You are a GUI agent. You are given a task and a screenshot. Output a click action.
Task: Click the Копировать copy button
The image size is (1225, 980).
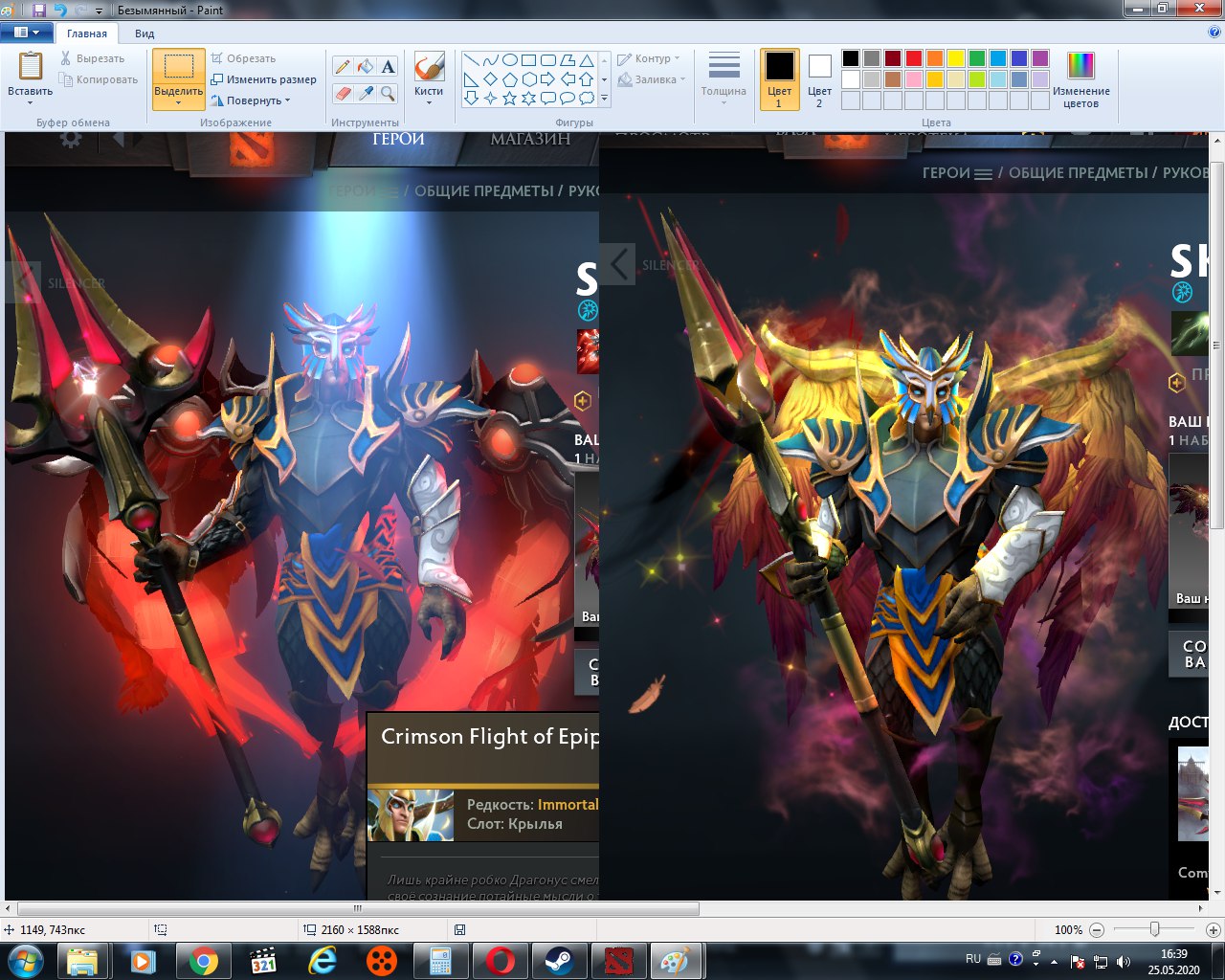99,79
